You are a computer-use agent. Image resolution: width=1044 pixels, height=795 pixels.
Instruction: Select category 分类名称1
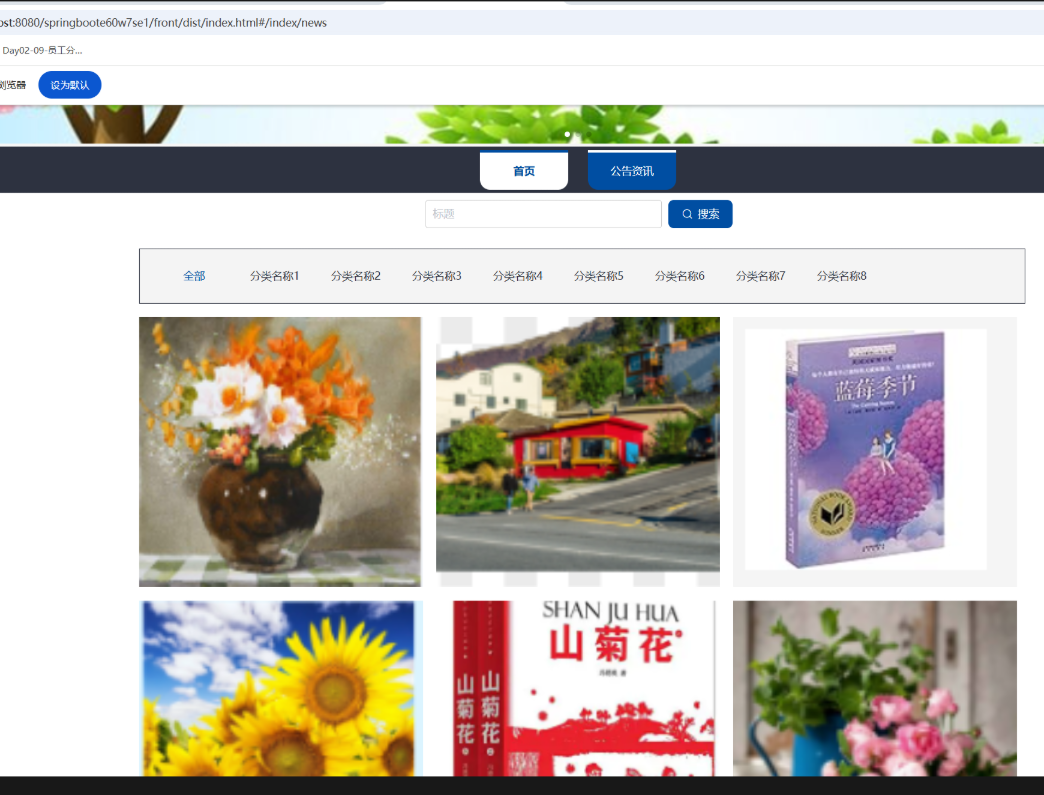point(275,276)
